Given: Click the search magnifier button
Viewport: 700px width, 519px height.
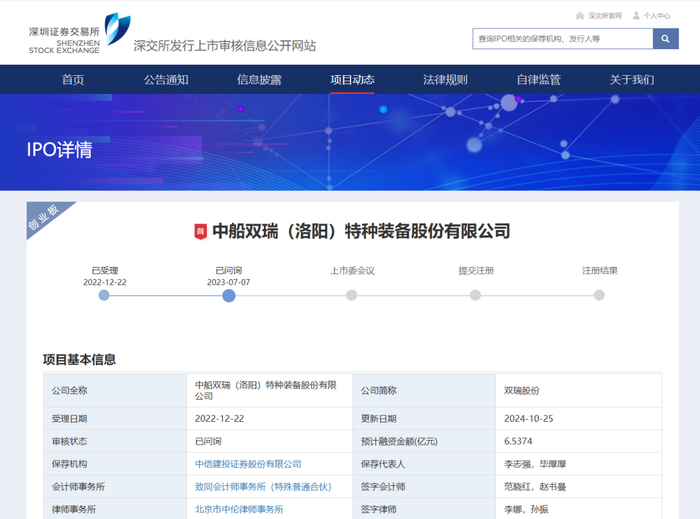Looking at the screenshot, I should coord(665,39).
